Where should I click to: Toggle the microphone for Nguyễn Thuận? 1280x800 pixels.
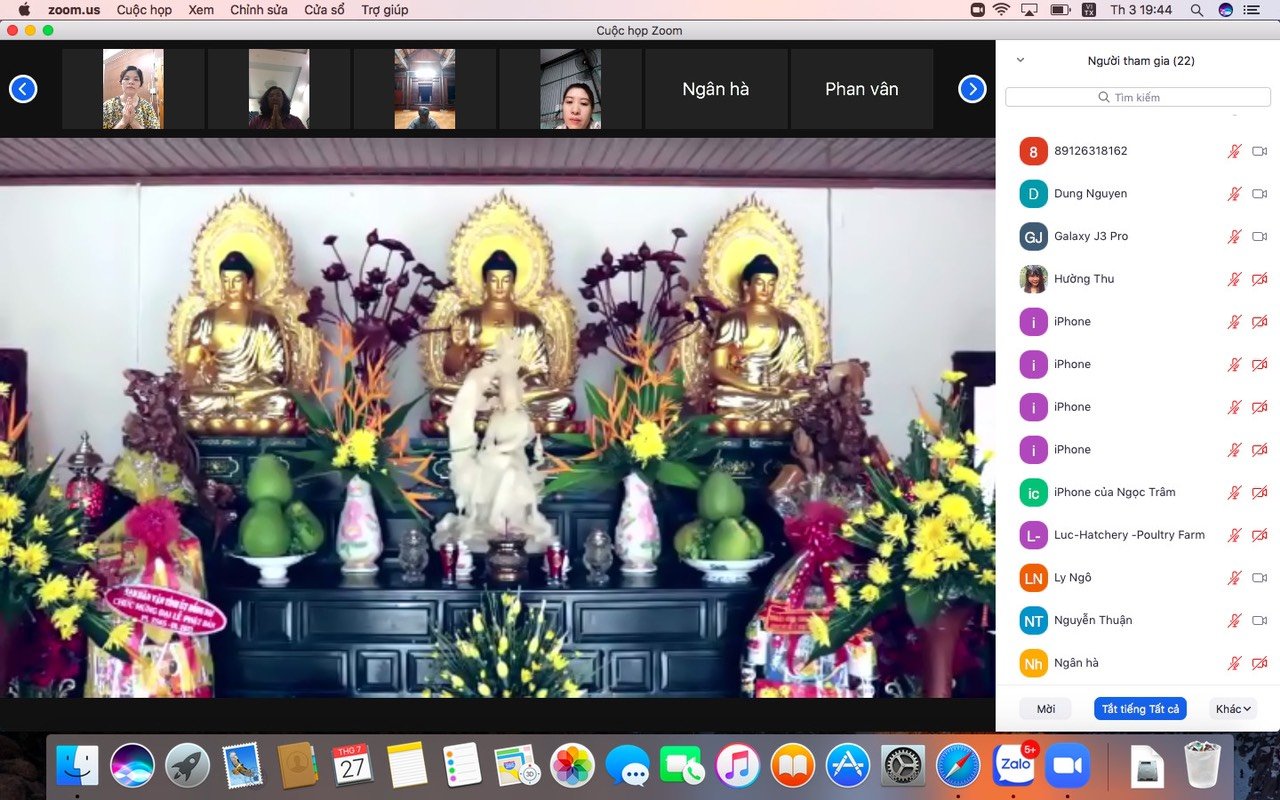[x=1235, y=621]
